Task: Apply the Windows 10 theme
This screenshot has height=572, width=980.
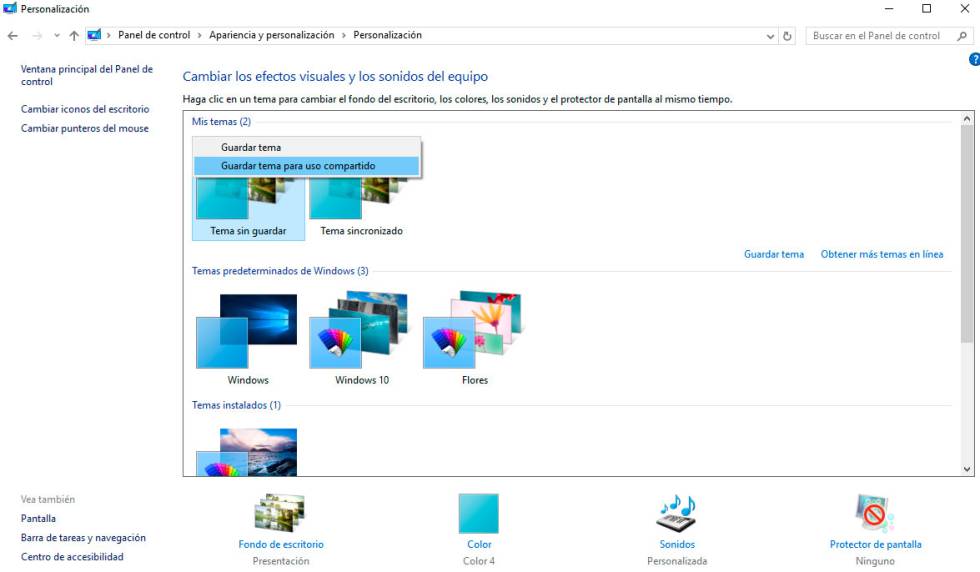Action: (x=361, y=339)
